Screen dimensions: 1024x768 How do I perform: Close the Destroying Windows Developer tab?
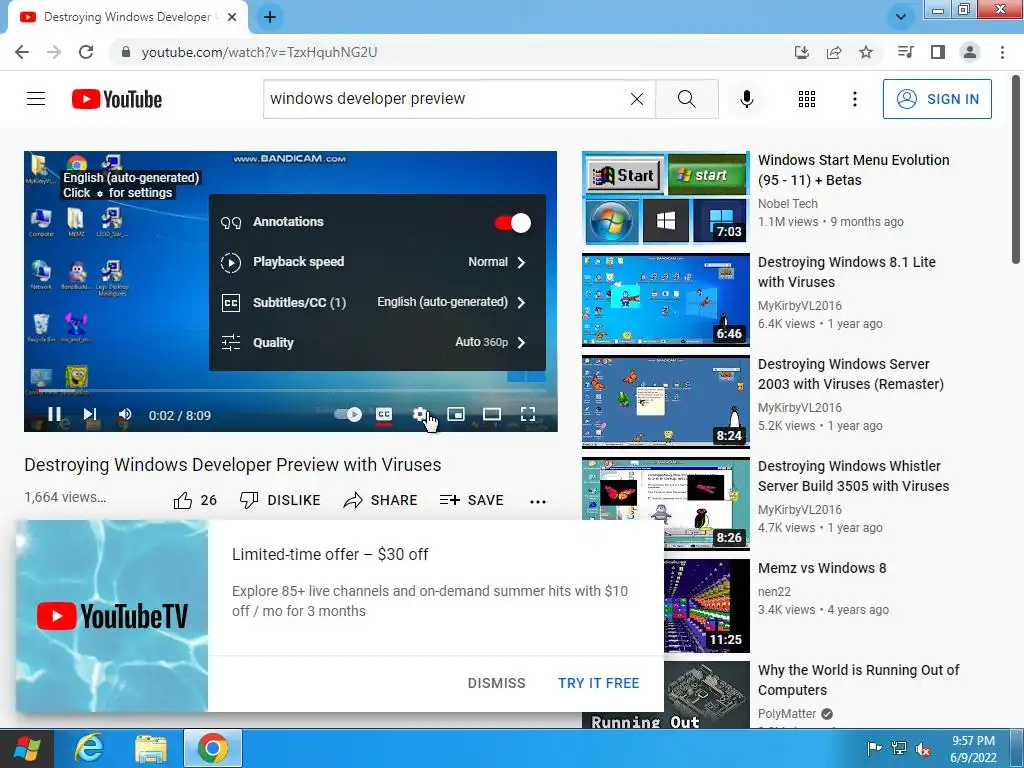[232, 17]
